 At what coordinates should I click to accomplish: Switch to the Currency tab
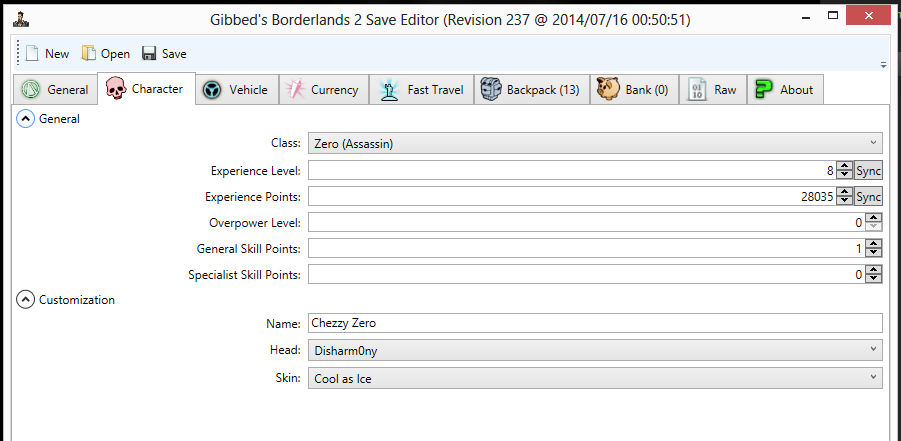(x=323, y=90)
